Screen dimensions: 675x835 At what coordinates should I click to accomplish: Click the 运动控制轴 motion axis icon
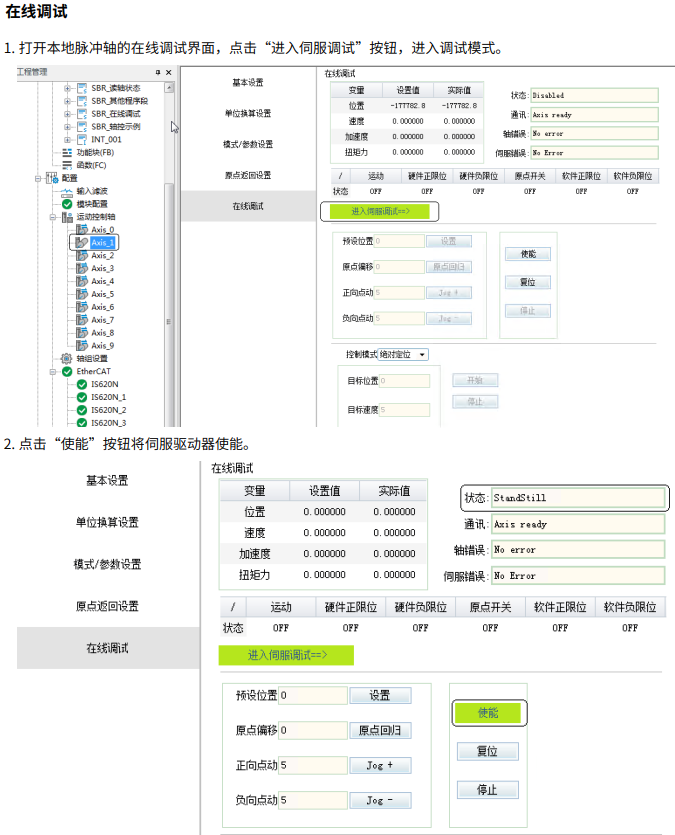(x=67, y=217)
